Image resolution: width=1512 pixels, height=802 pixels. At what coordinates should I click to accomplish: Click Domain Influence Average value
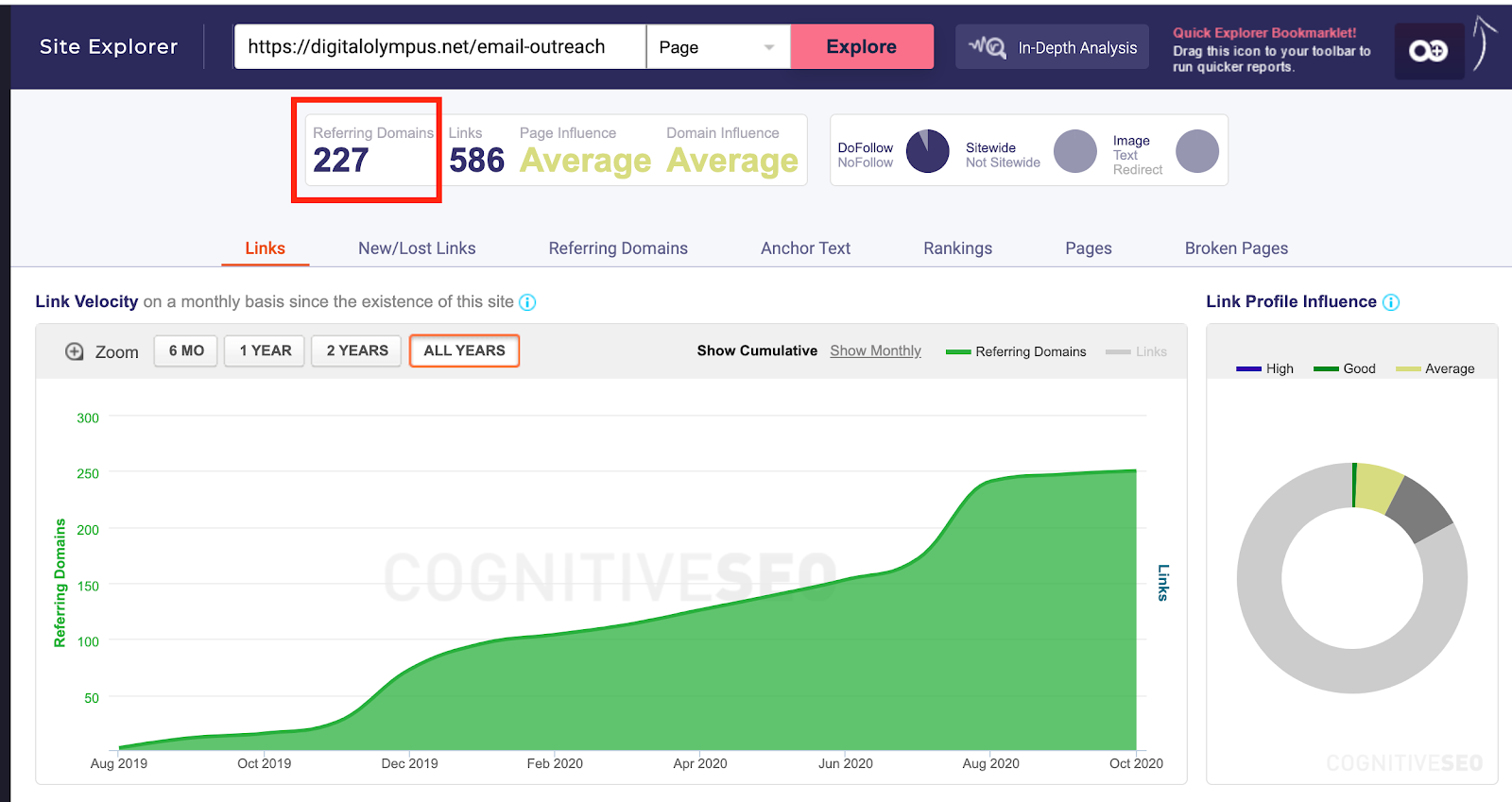(732, 162)
